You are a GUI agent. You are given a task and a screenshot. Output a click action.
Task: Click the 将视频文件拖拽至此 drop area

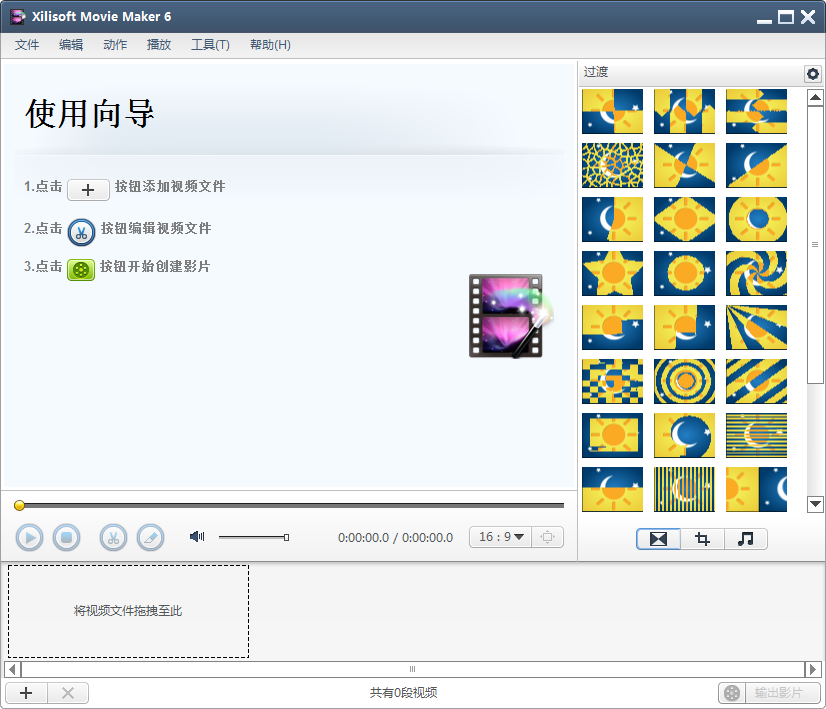pos(129,612)
